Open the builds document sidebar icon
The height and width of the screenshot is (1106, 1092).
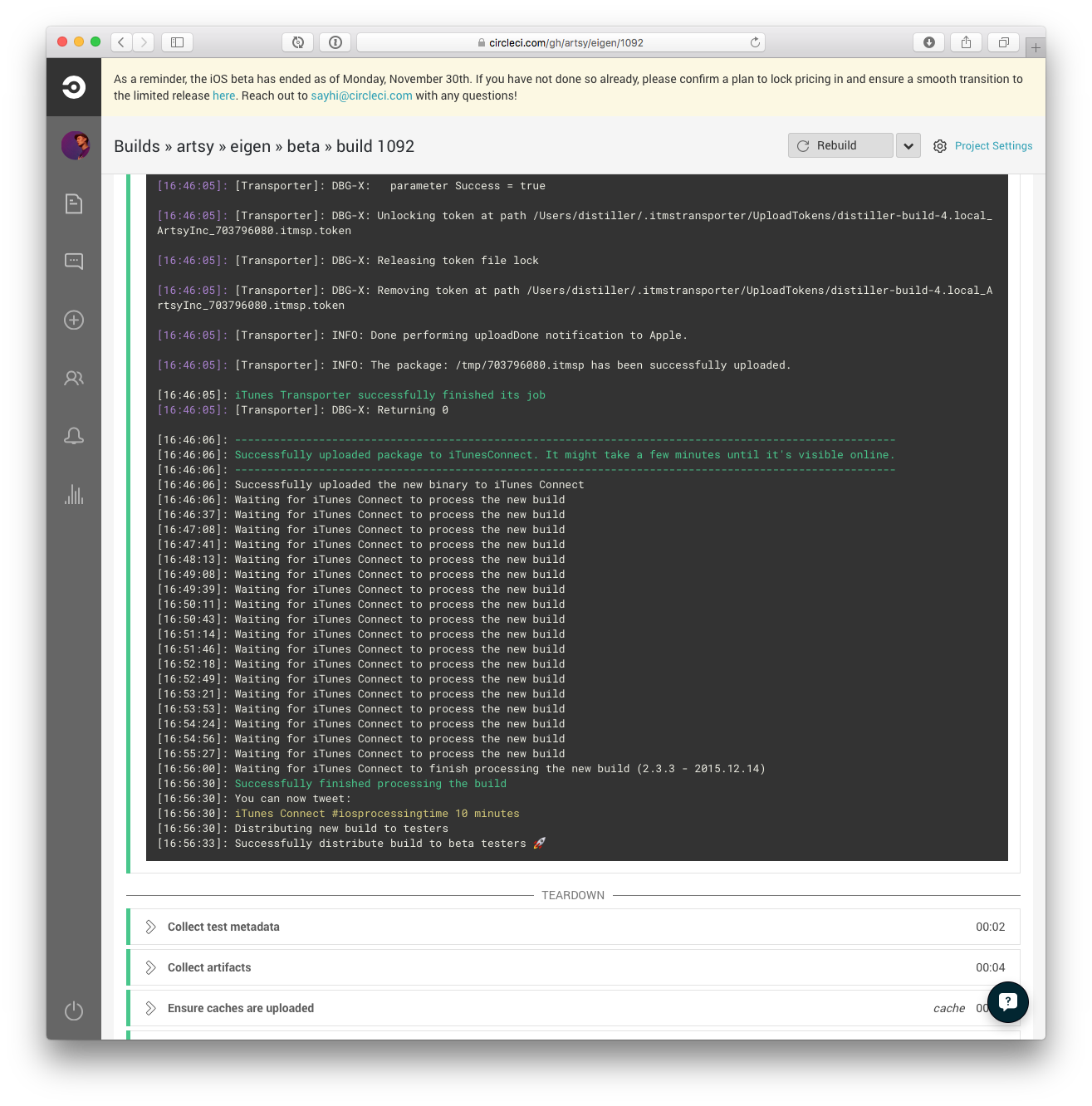point(74,203)
